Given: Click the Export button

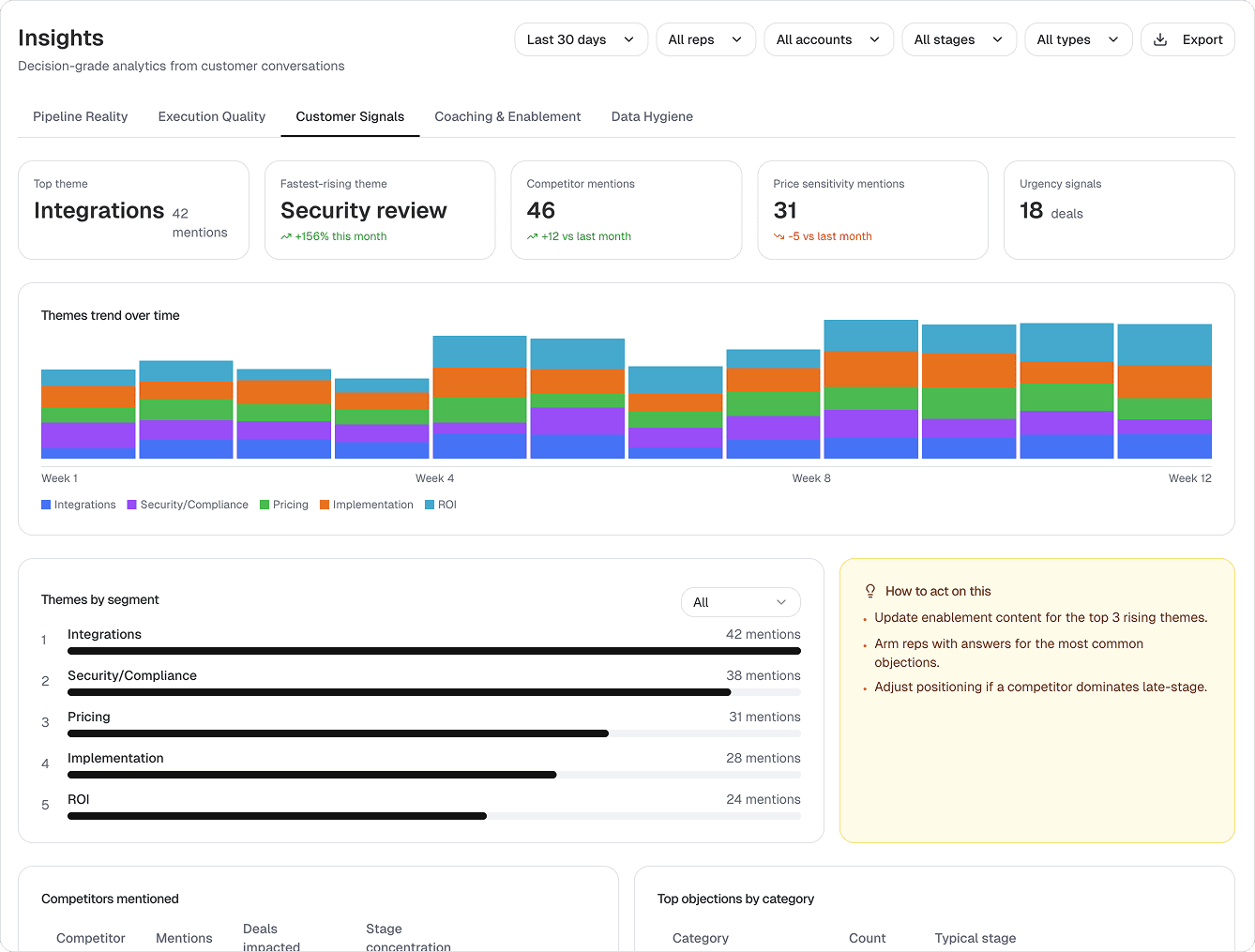Looking at the screenshot, I should [1187, 39].
